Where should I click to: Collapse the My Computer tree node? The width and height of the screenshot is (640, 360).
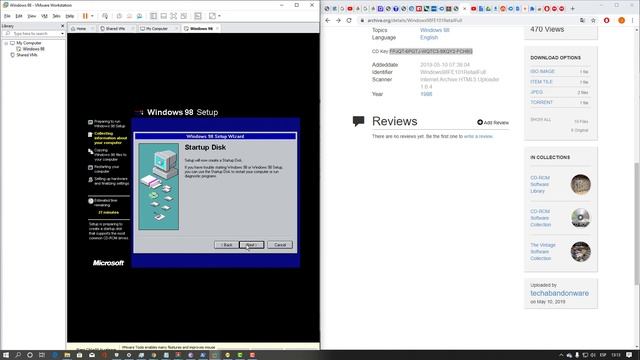coord(6,43)
